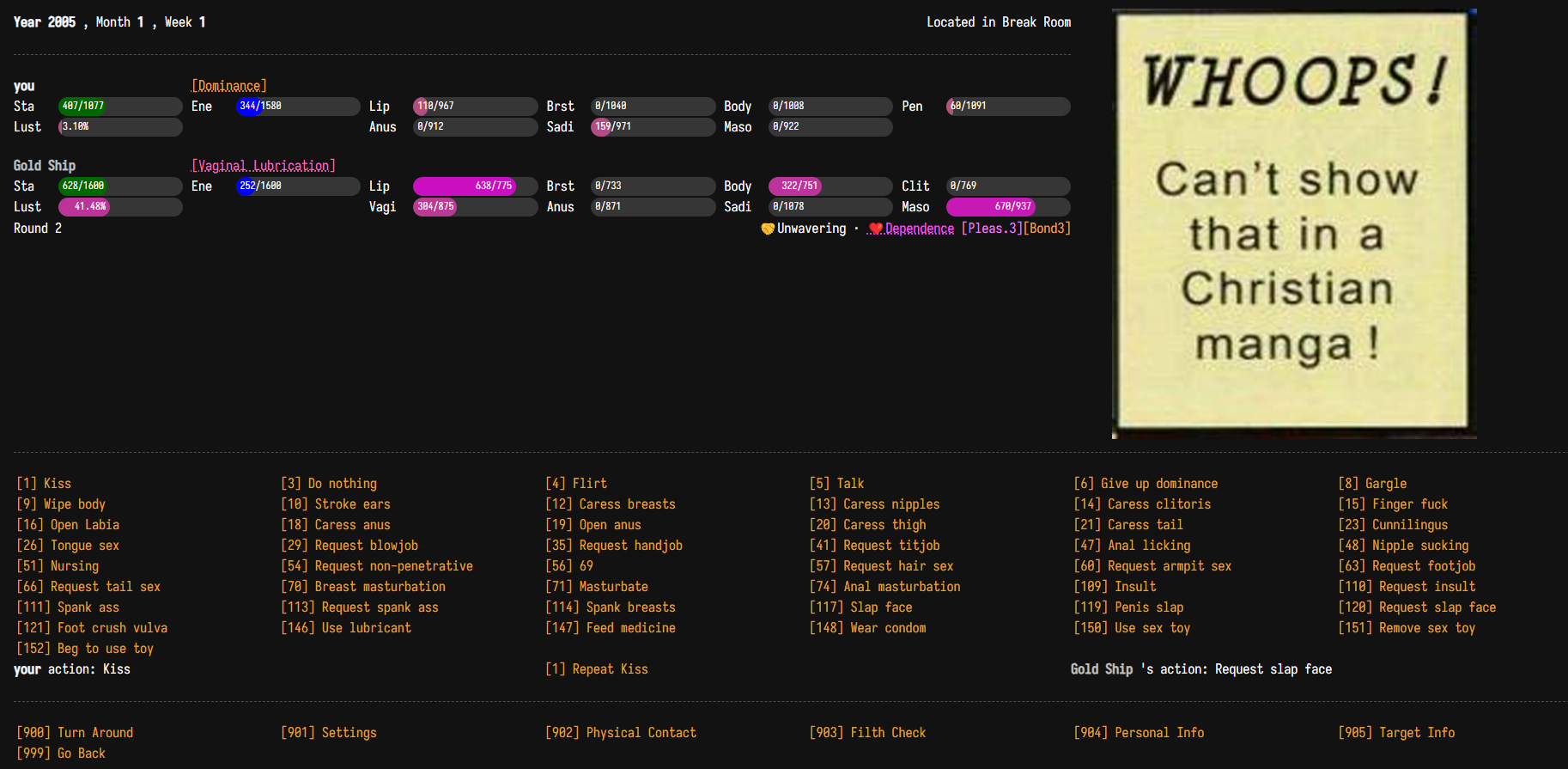Click the heart icon beside Dependence
The image size is (1568, 769).
tap(876, 229)
